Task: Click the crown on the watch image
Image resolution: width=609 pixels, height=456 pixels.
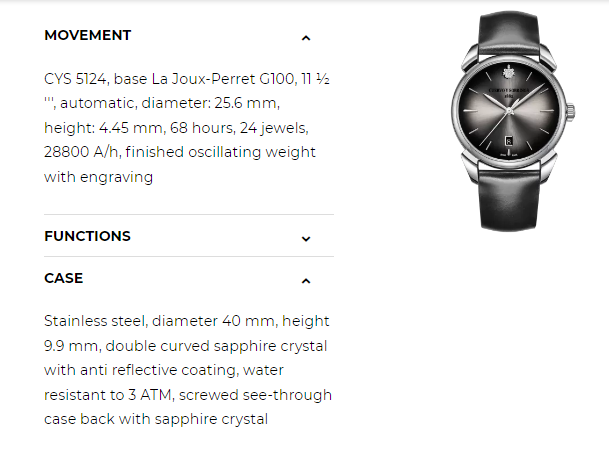Action: (571, 113)
